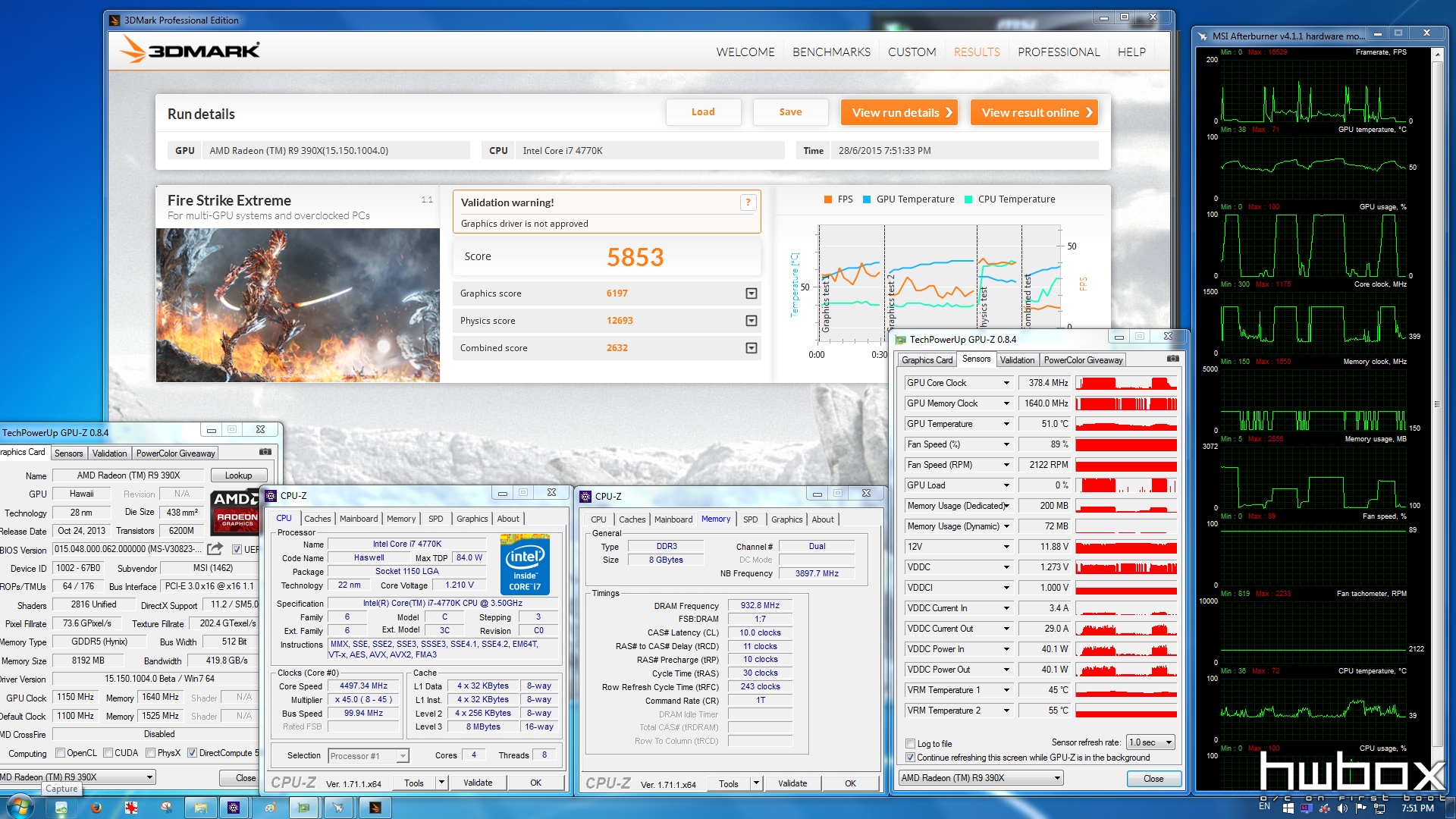Switch to GPU-Z via taskbar icon

[x=303, y=808]
